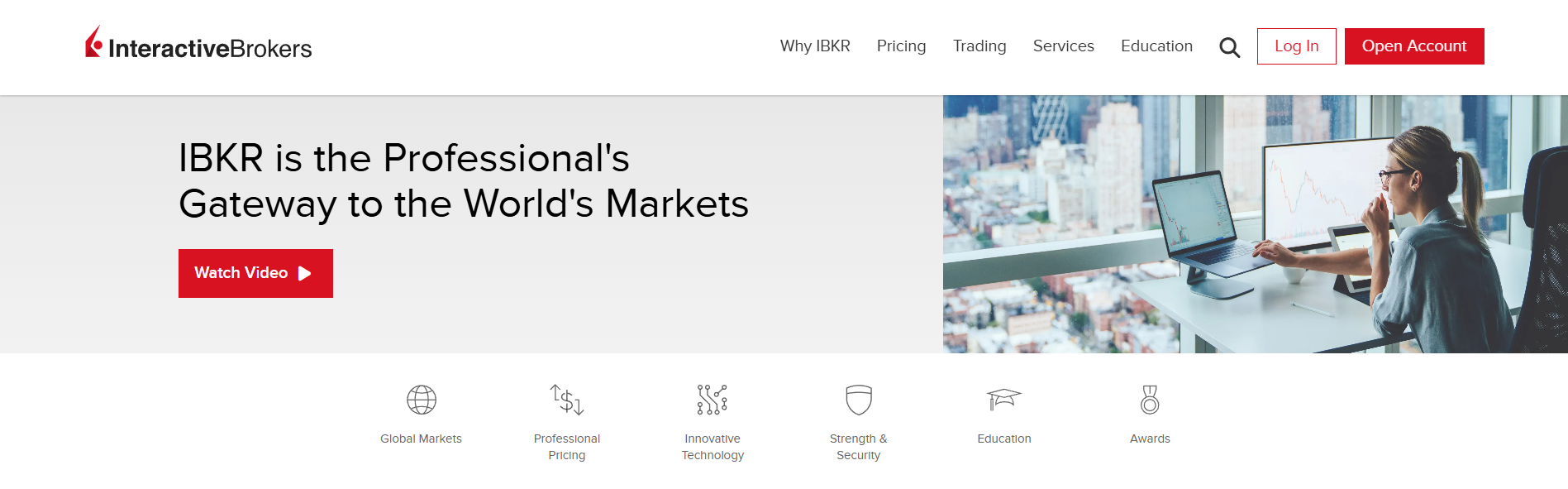
Task: Expand the Why IBKR navigation menu
Action: coord(815,46)
